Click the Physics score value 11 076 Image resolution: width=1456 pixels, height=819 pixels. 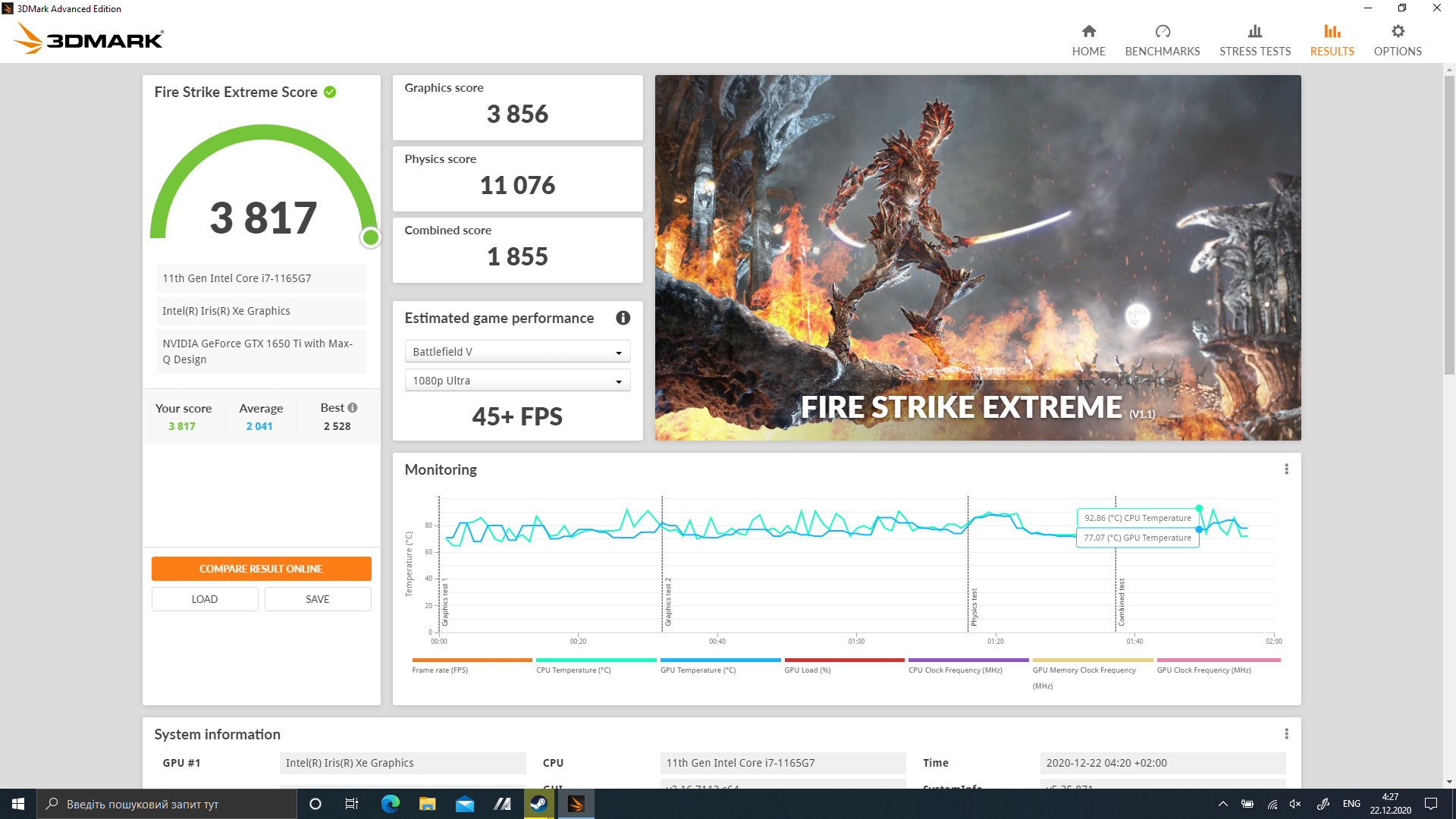coord(517,185)
